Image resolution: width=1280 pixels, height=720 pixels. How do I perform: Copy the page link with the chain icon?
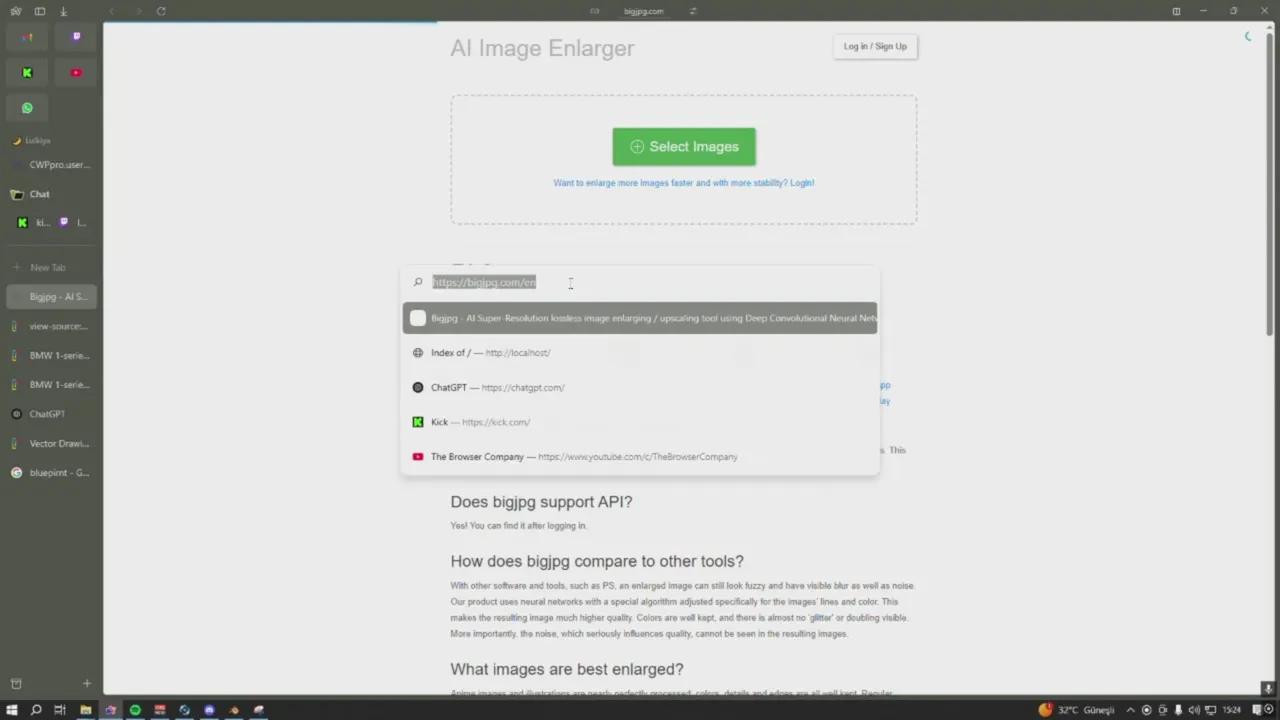(x=595, y=11)
